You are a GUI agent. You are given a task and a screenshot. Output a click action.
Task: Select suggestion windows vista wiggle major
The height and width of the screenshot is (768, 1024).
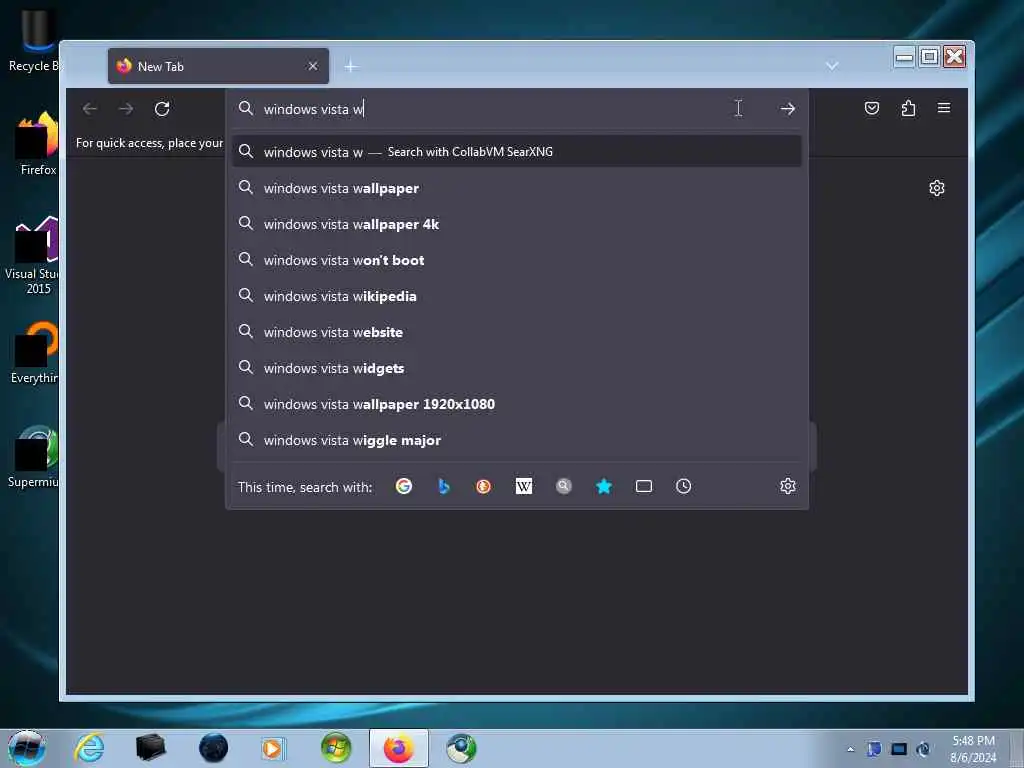[x=517, y=440]
